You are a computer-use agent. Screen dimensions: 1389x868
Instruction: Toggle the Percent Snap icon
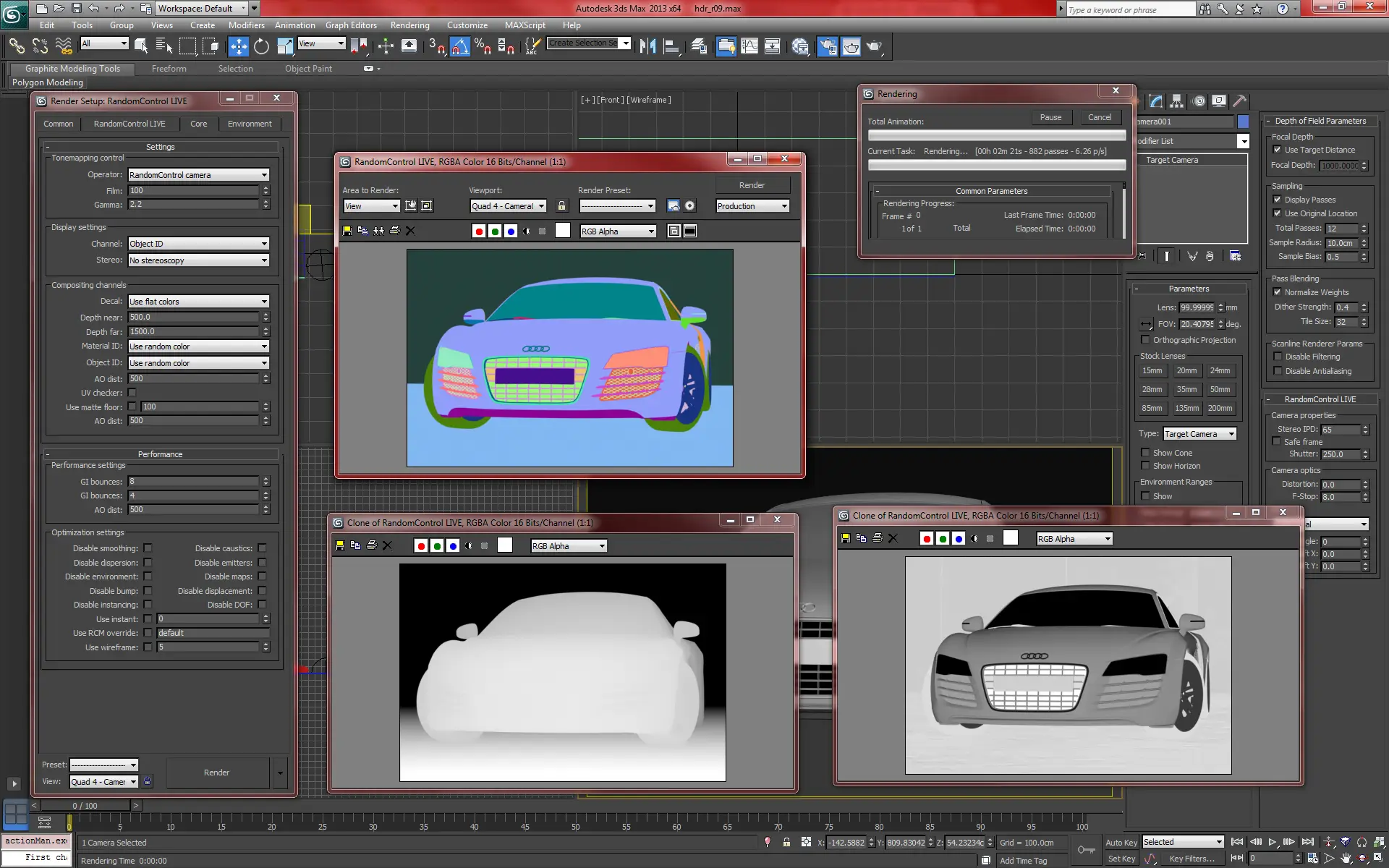point(483,46)
